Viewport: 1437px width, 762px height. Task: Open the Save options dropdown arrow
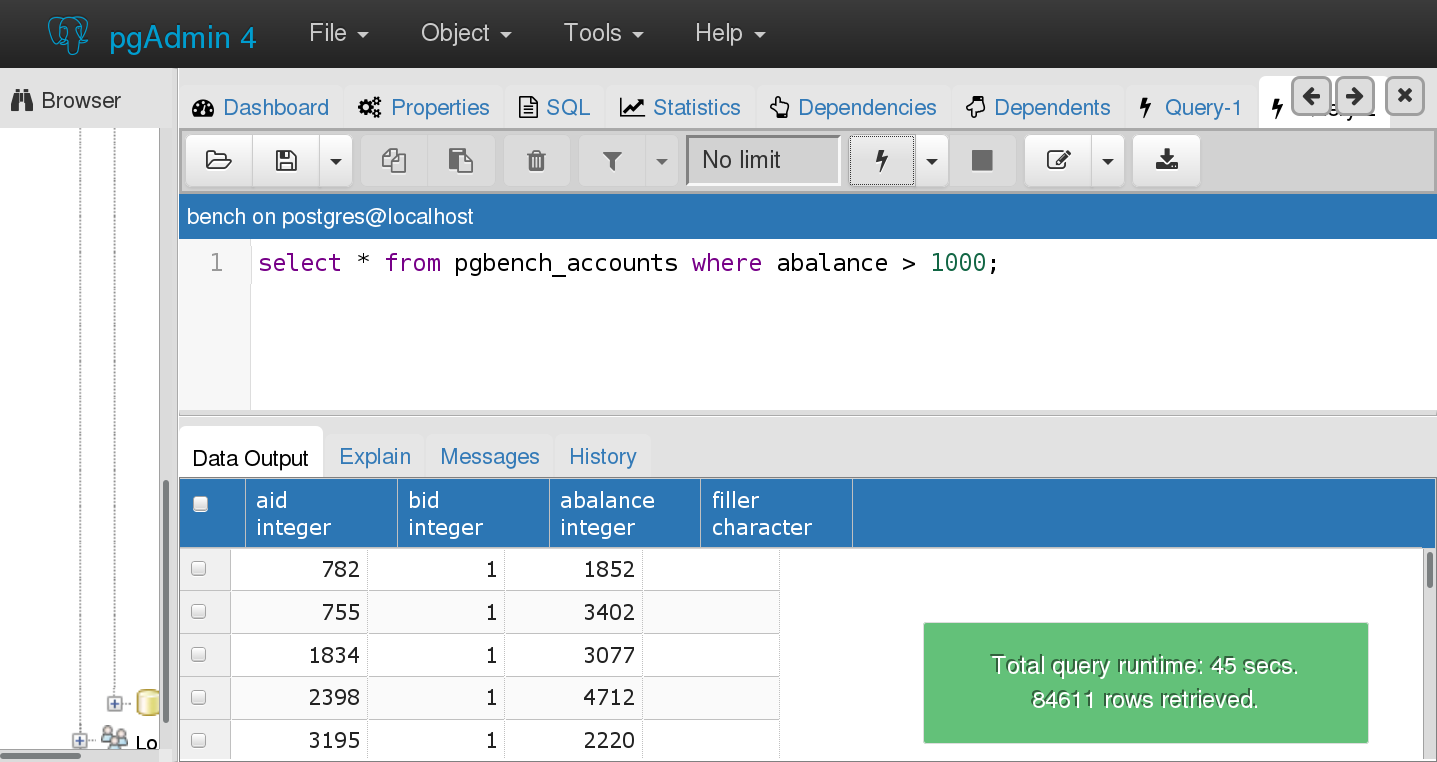point(335,160)
